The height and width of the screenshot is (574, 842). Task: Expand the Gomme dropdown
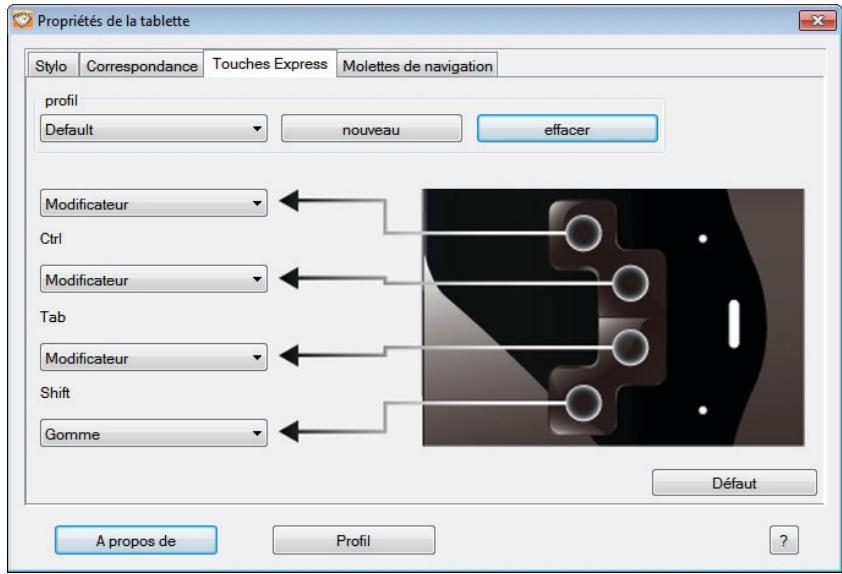pyautogui.click(x=154, y=433)
